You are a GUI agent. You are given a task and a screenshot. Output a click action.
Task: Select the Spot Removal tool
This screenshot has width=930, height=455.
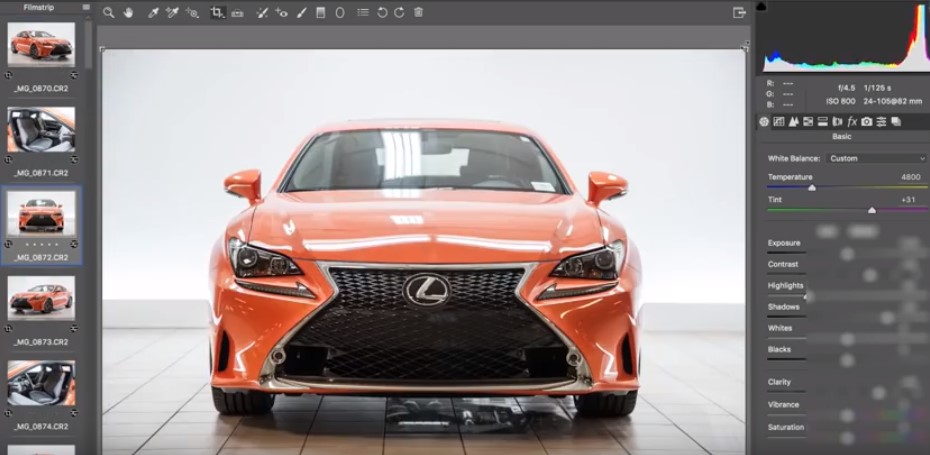pos(262,12)
